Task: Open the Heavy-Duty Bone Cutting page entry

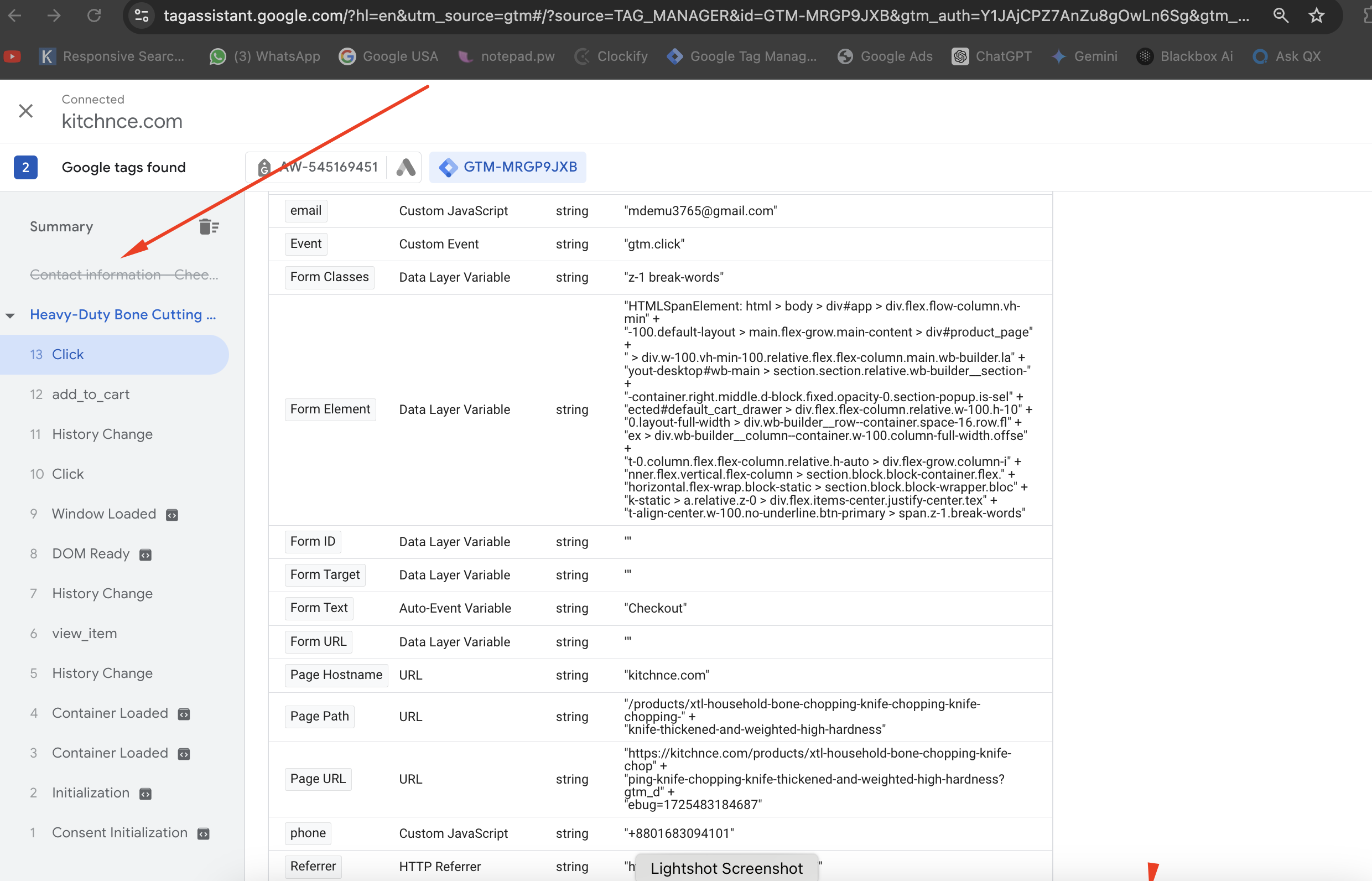Action: coord(123,315)
